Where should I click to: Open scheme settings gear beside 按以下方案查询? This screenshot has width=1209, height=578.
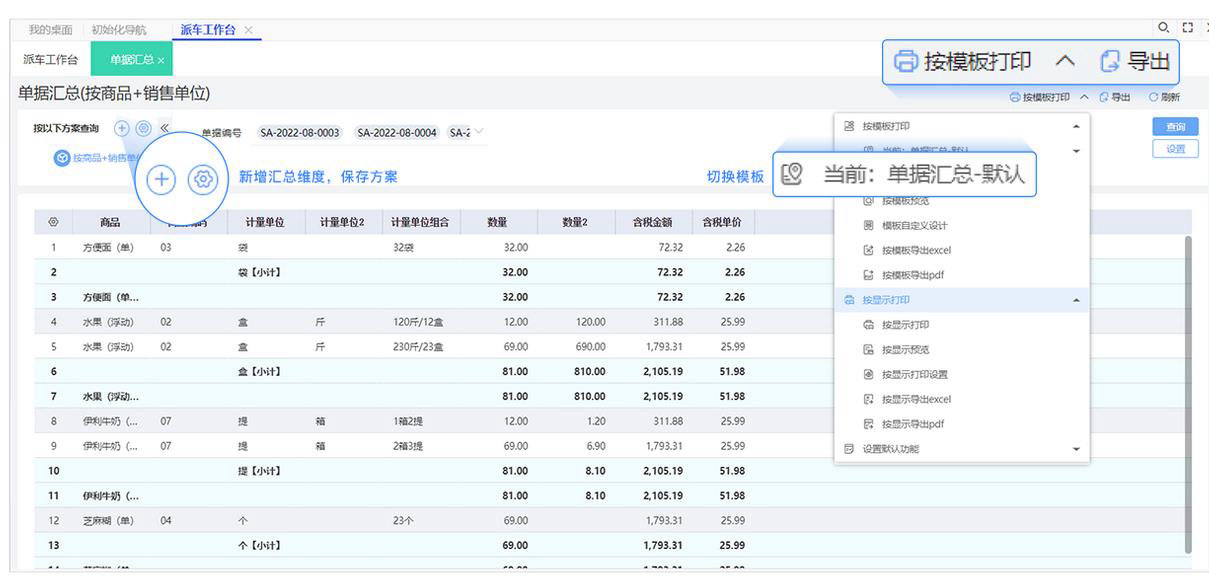143,128
